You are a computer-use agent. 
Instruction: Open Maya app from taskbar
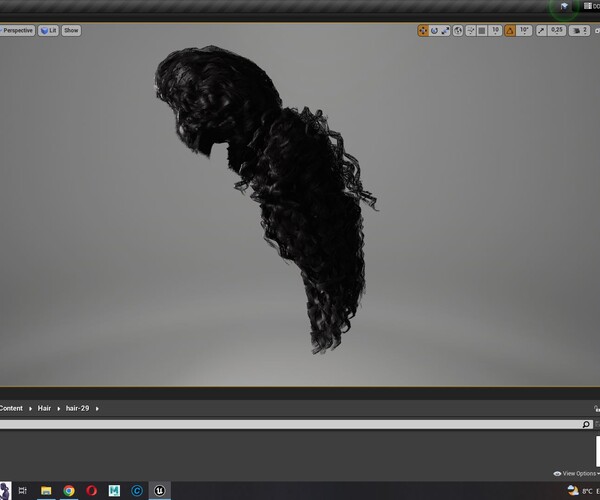114,490
